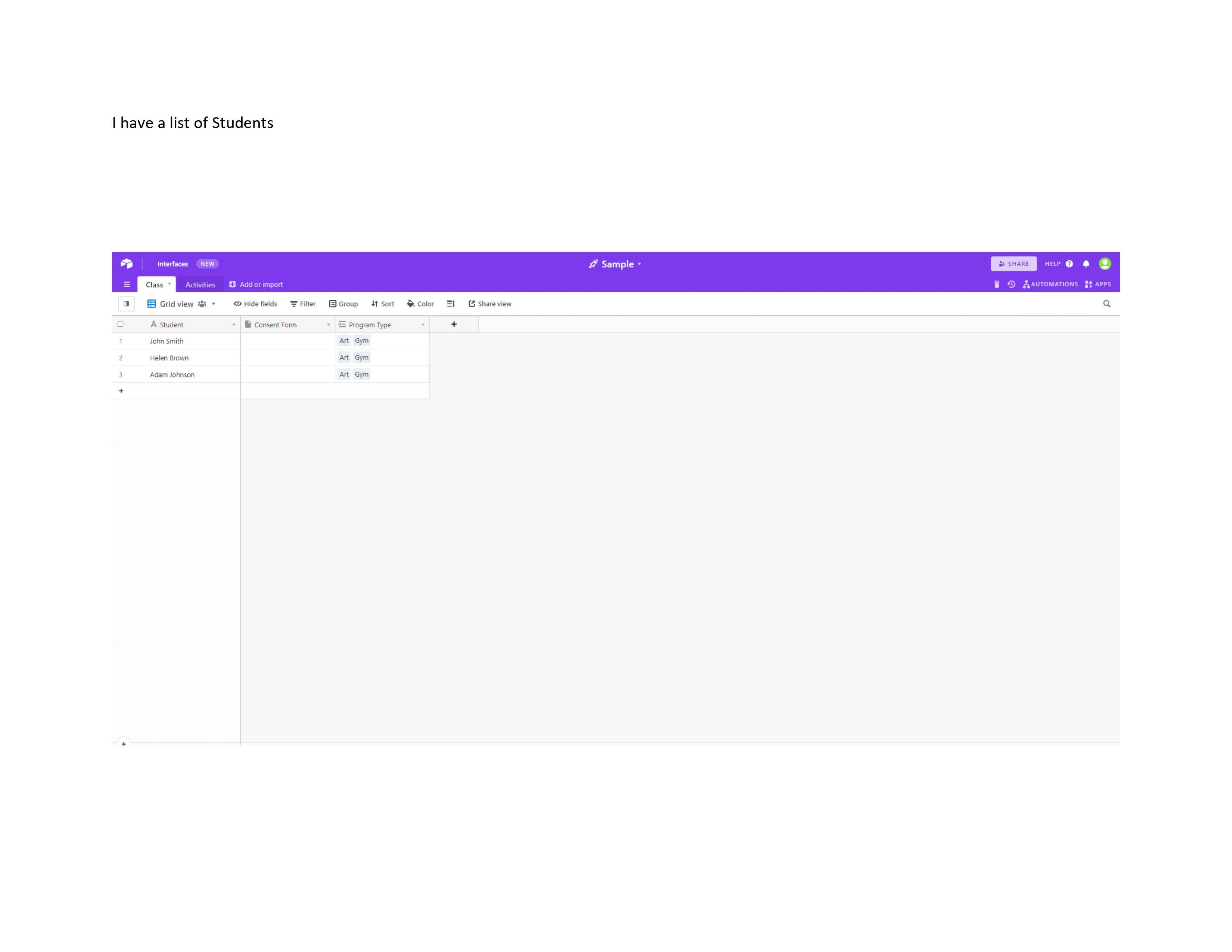Click the Grid view name

[x=176, y=304]
